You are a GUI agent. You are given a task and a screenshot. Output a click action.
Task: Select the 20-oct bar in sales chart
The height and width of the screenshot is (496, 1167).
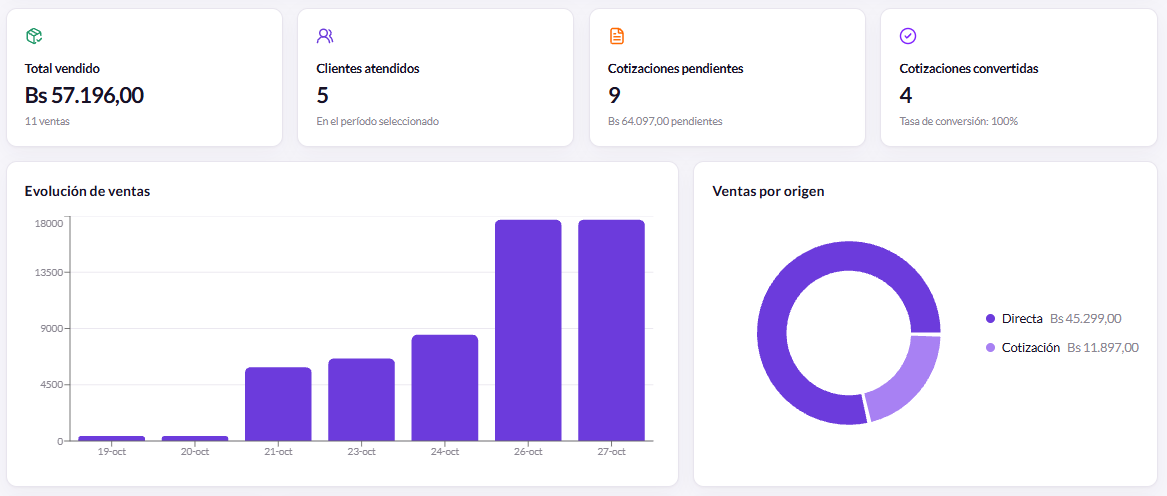pos(195,438)
